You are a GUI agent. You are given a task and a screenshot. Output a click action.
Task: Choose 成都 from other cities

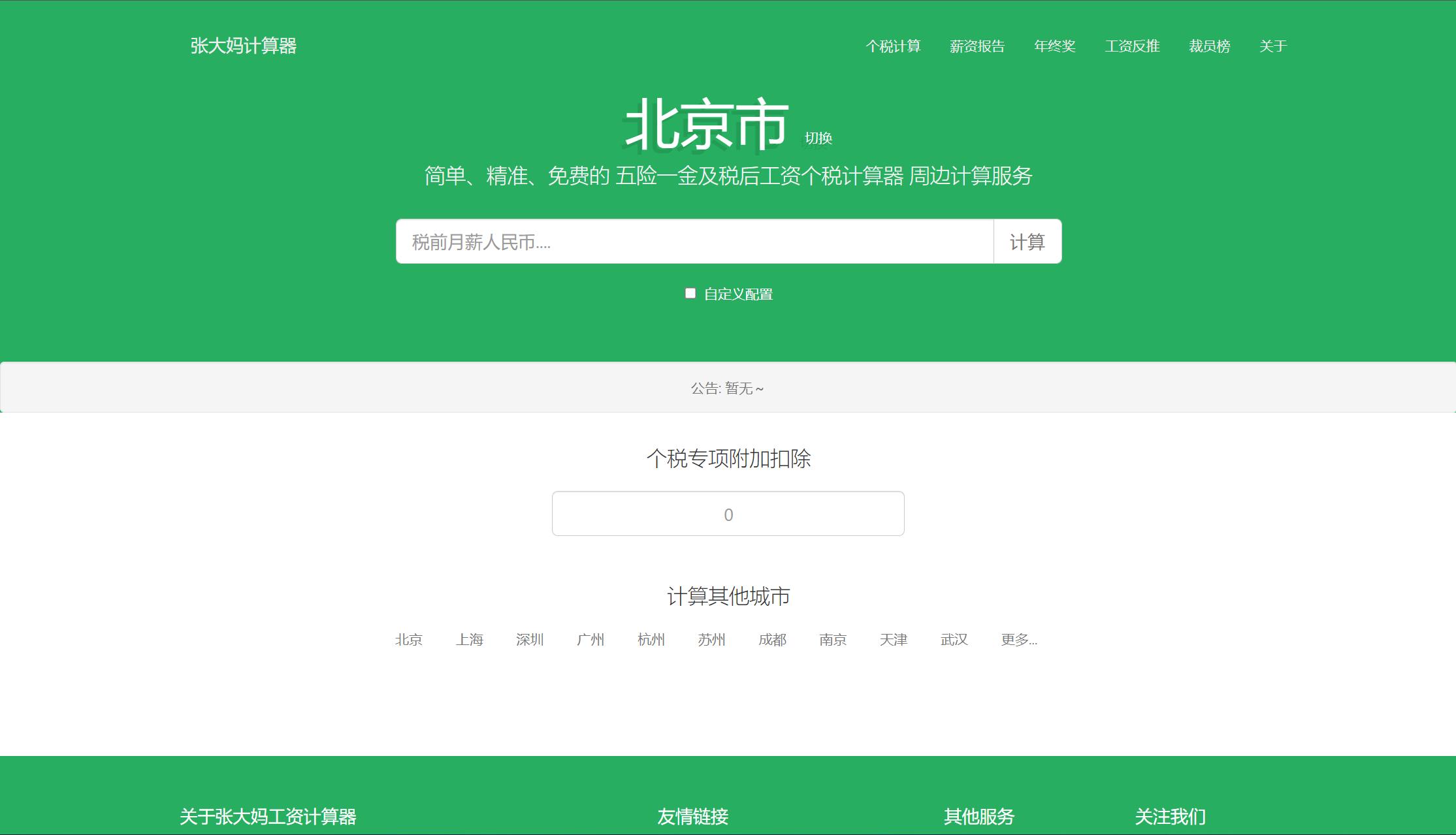pyautogui.click(x=773, y=640)
